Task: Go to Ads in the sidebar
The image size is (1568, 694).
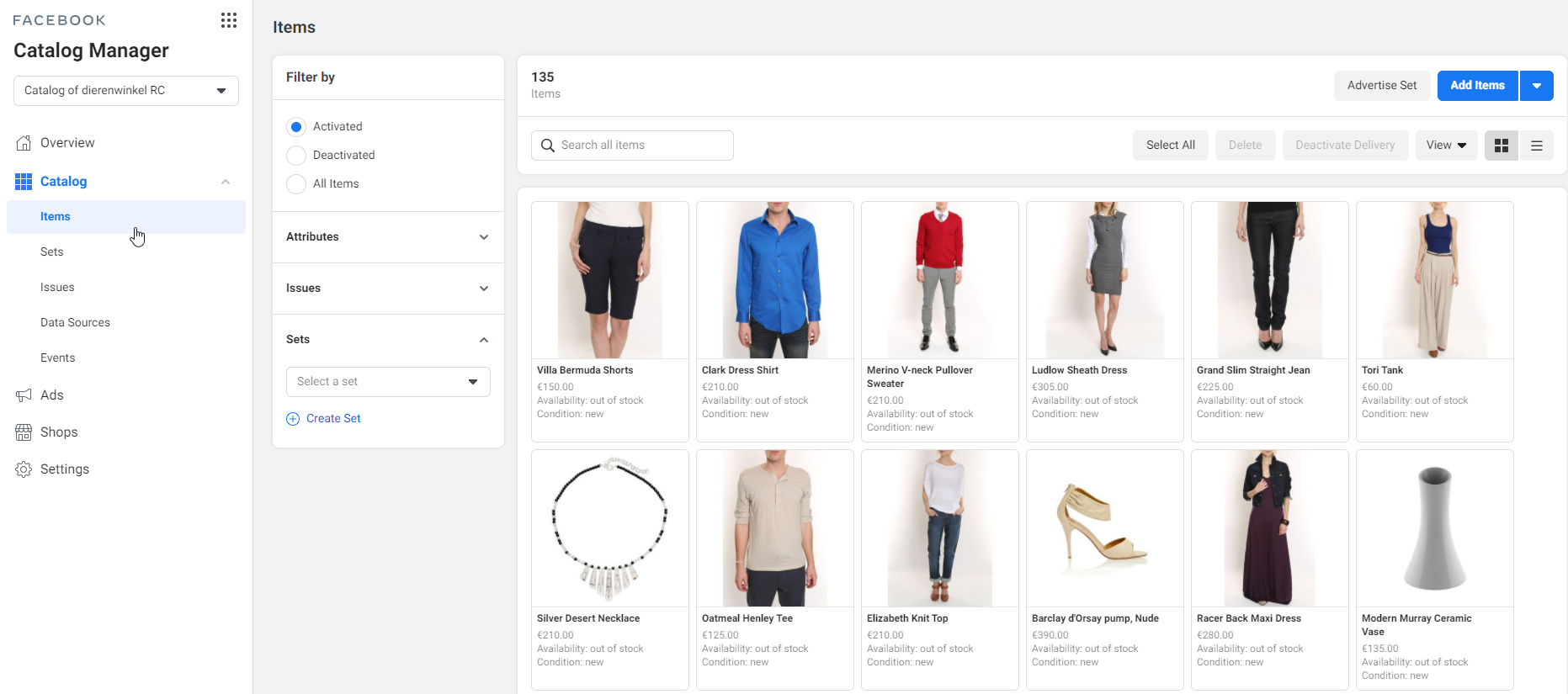Action: click(x=52, y=395)
